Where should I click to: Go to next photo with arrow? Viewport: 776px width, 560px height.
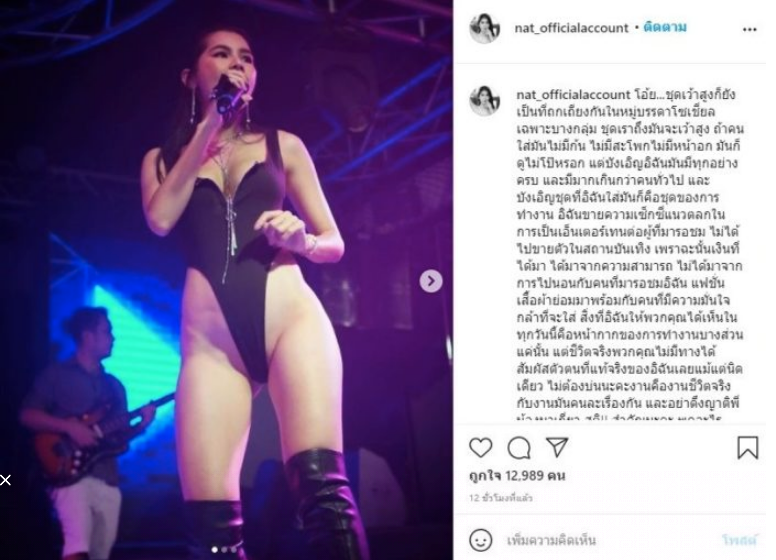431,281
